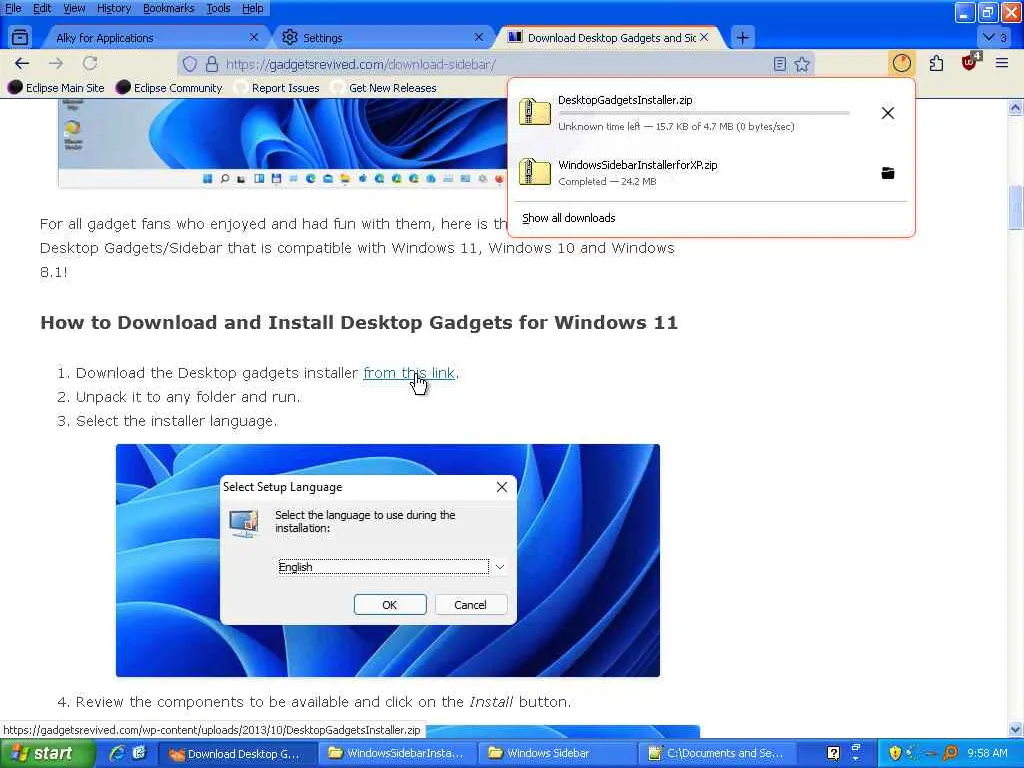This screenshot has height=768, width=1024.
Task: Click the second quick launch icon
Action: point(139,753)
